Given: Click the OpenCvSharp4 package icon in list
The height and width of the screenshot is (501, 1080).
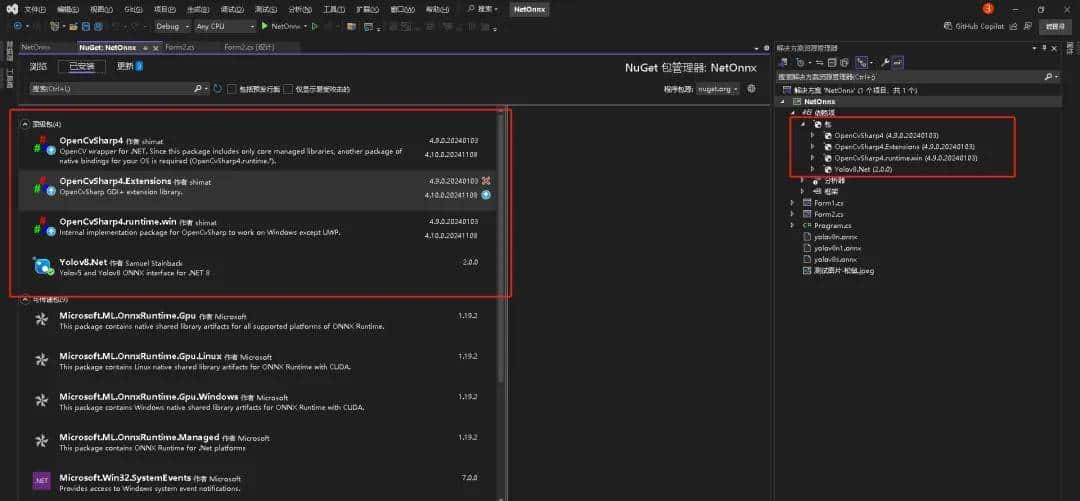Looking at the screenshot, I should 44,146.
